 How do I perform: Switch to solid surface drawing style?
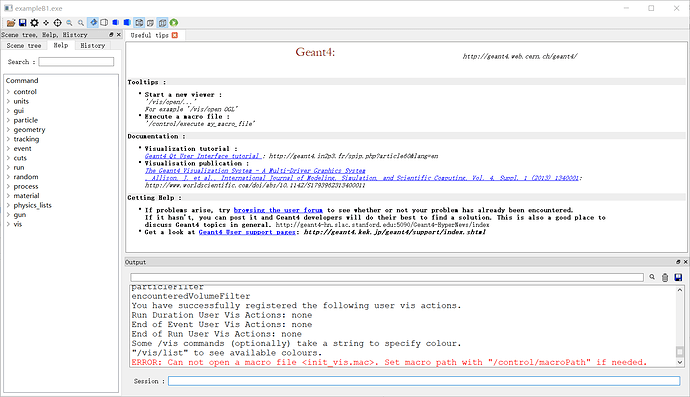point(127,22)
